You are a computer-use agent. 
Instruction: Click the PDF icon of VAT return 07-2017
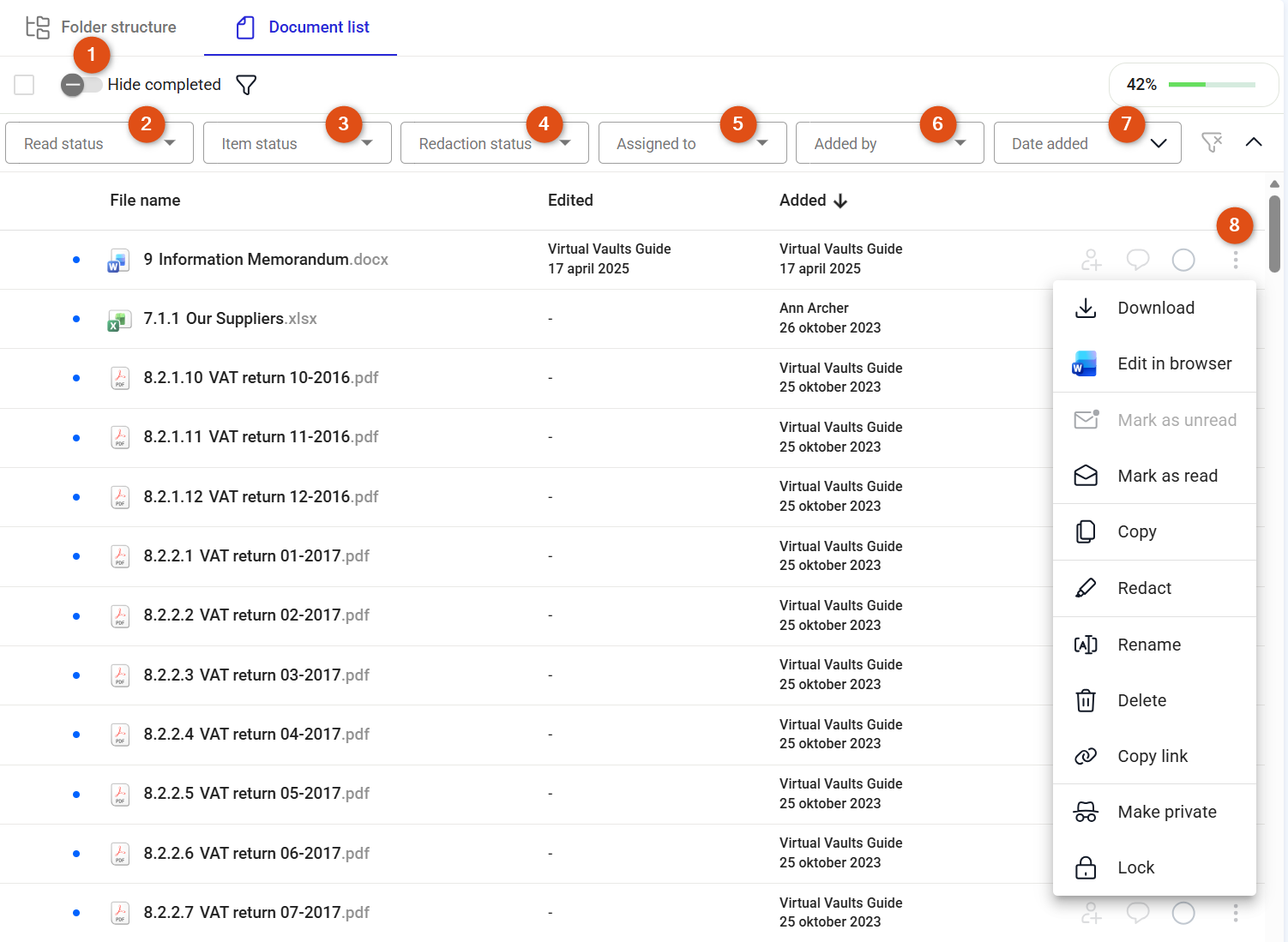(x=120, y=913)
